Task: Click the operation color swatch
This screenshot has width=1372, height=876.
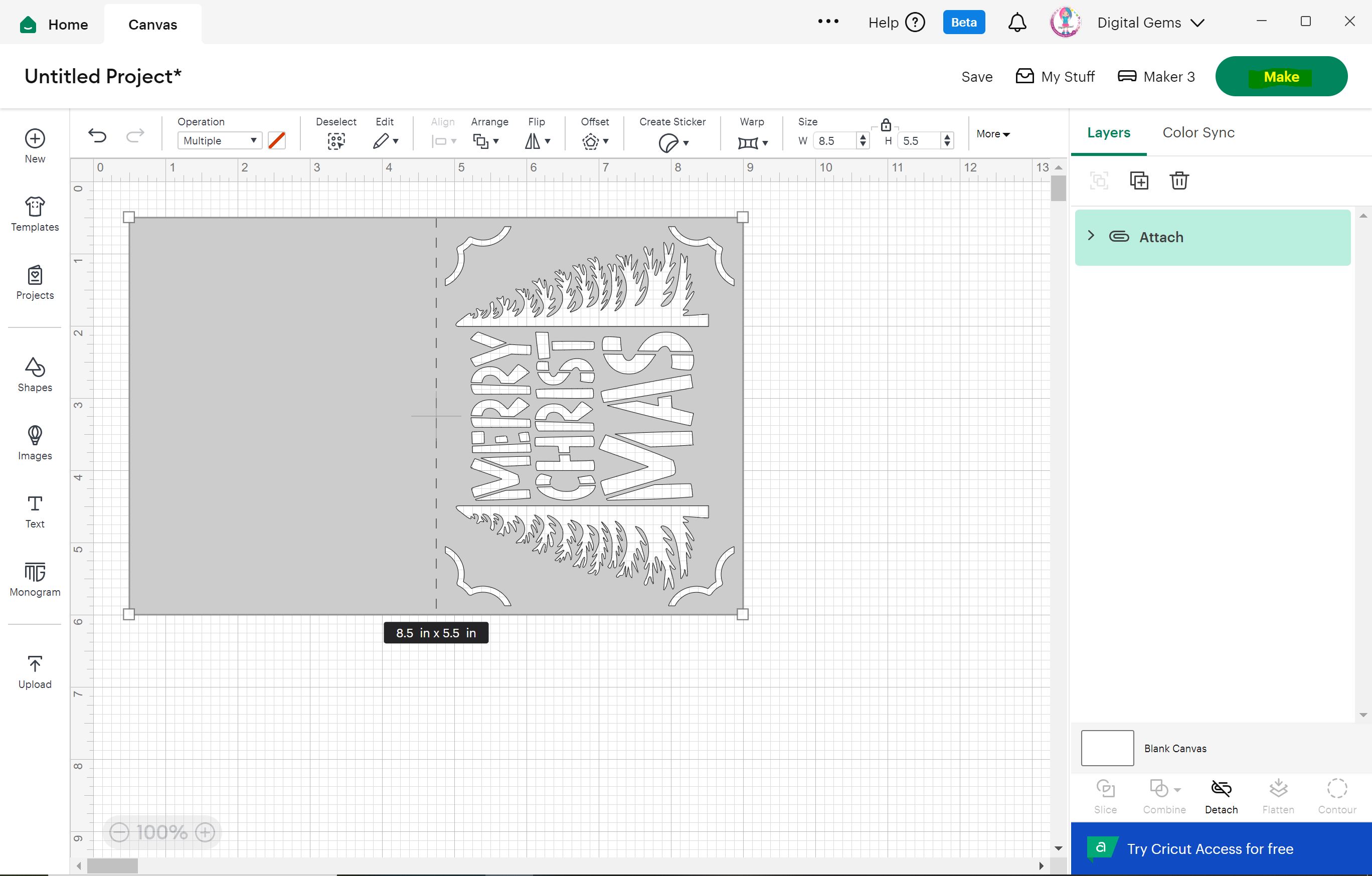Action: pos(277,141)
